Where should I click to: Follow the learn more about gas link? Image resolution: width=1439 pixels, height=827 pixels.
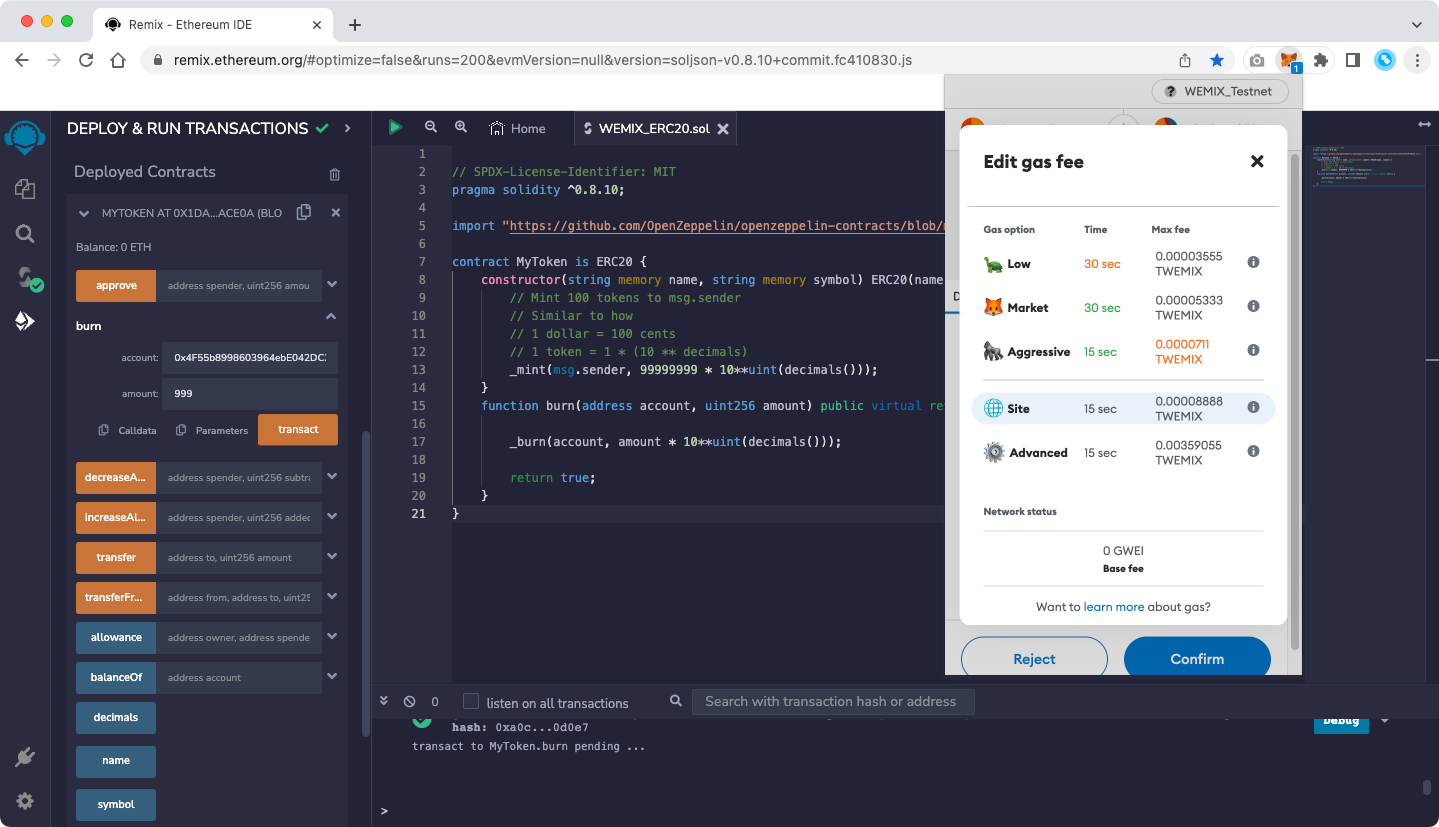point(1113,607)
